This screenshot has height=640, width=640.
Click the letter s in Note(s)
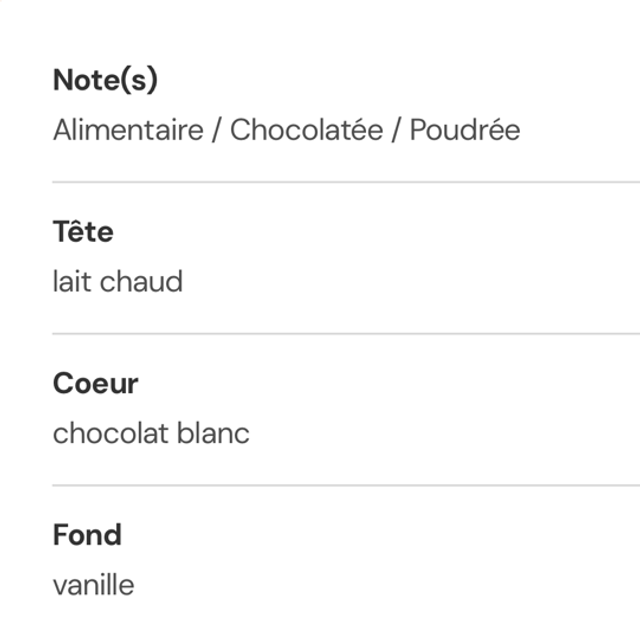(139, 82)
